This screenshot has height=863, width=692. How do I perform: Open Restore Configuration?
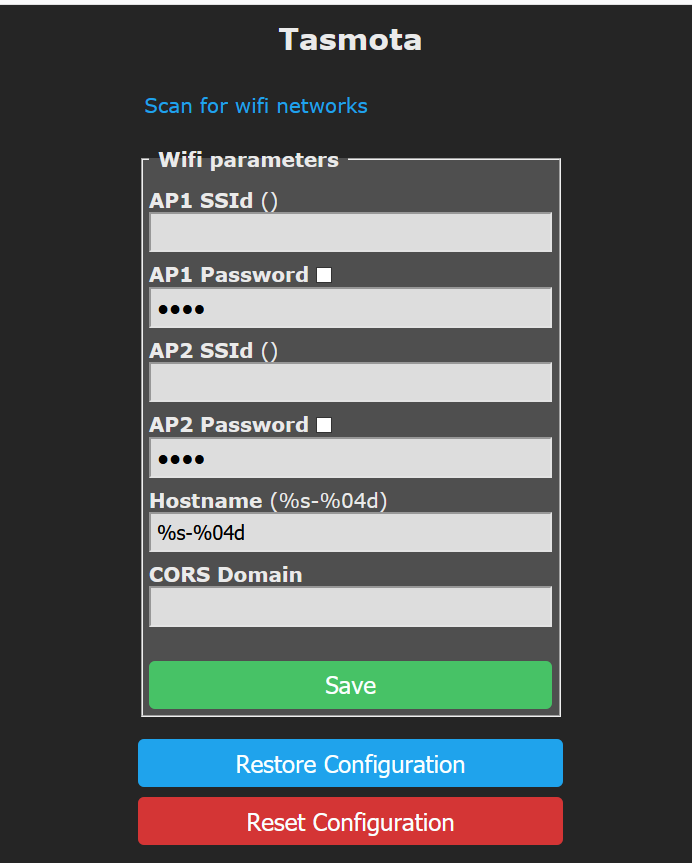click(350, 763)
